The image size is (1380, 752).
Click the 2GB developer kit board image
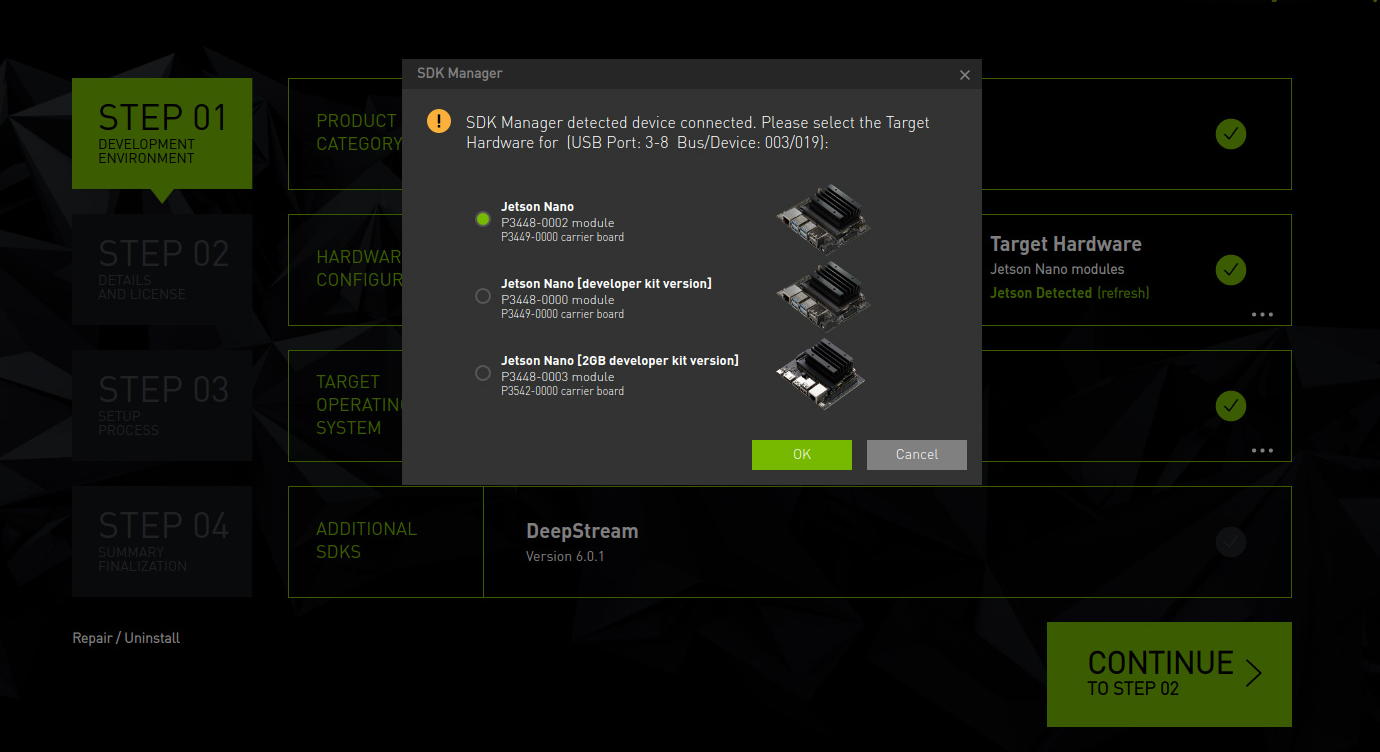[x=821, y=373]
